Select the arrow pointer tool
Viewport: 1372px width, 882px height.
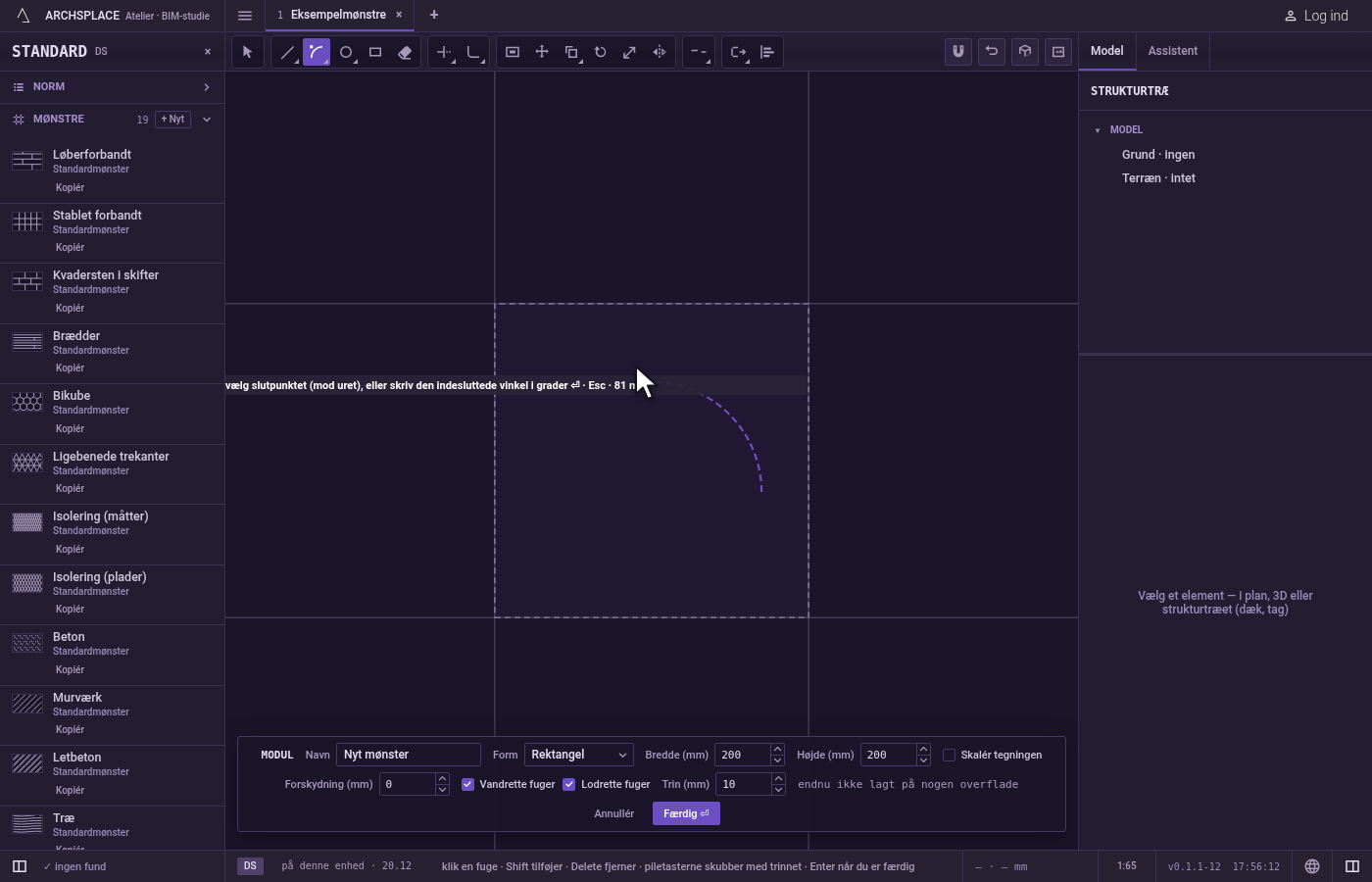[x=248, y=52]
